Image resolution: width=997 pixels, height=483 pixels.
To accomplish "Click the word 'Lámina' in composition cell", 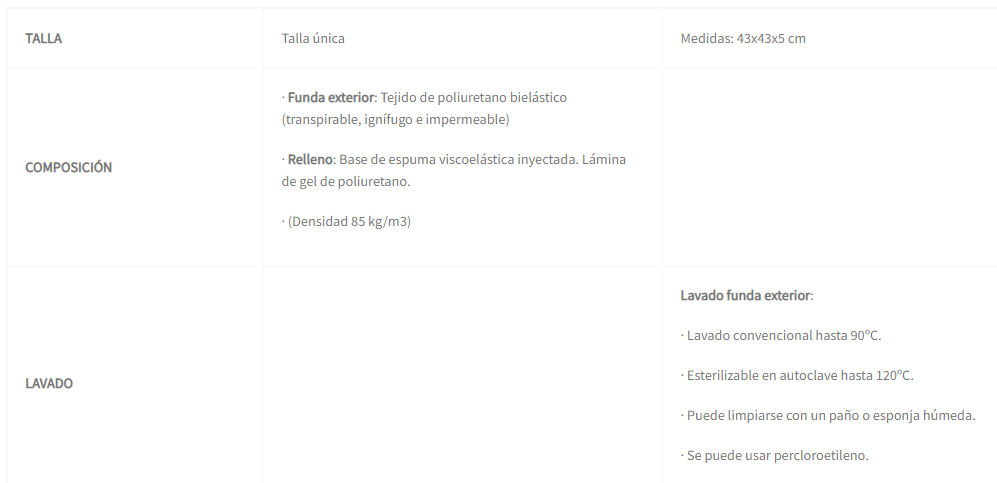I will coord(606,160).
